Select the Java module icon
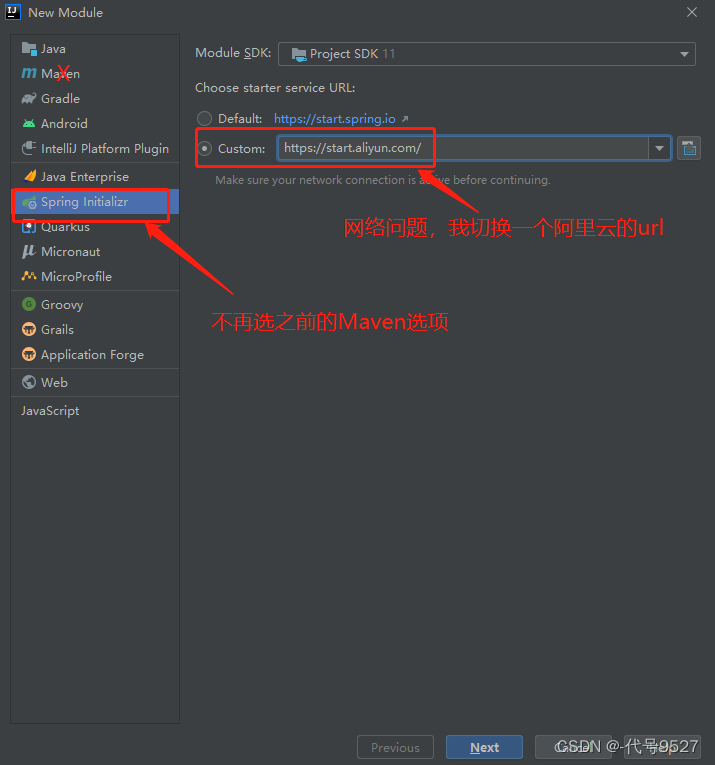The width and height of the screenshot is (715, 765). point(29,49)
